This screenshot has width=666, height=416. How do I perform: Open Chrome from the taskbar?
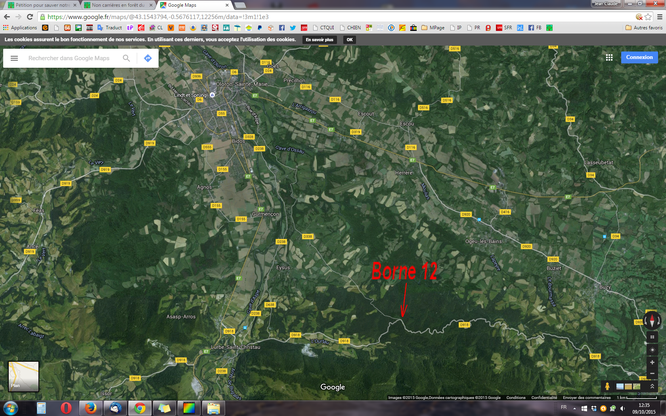139,408
